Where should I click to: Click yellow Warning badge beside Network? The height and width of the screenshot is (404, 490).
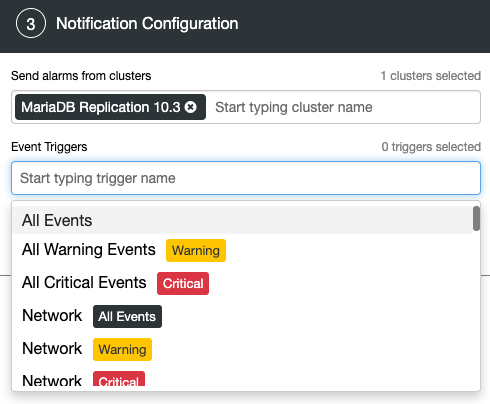tap(122, 349)
